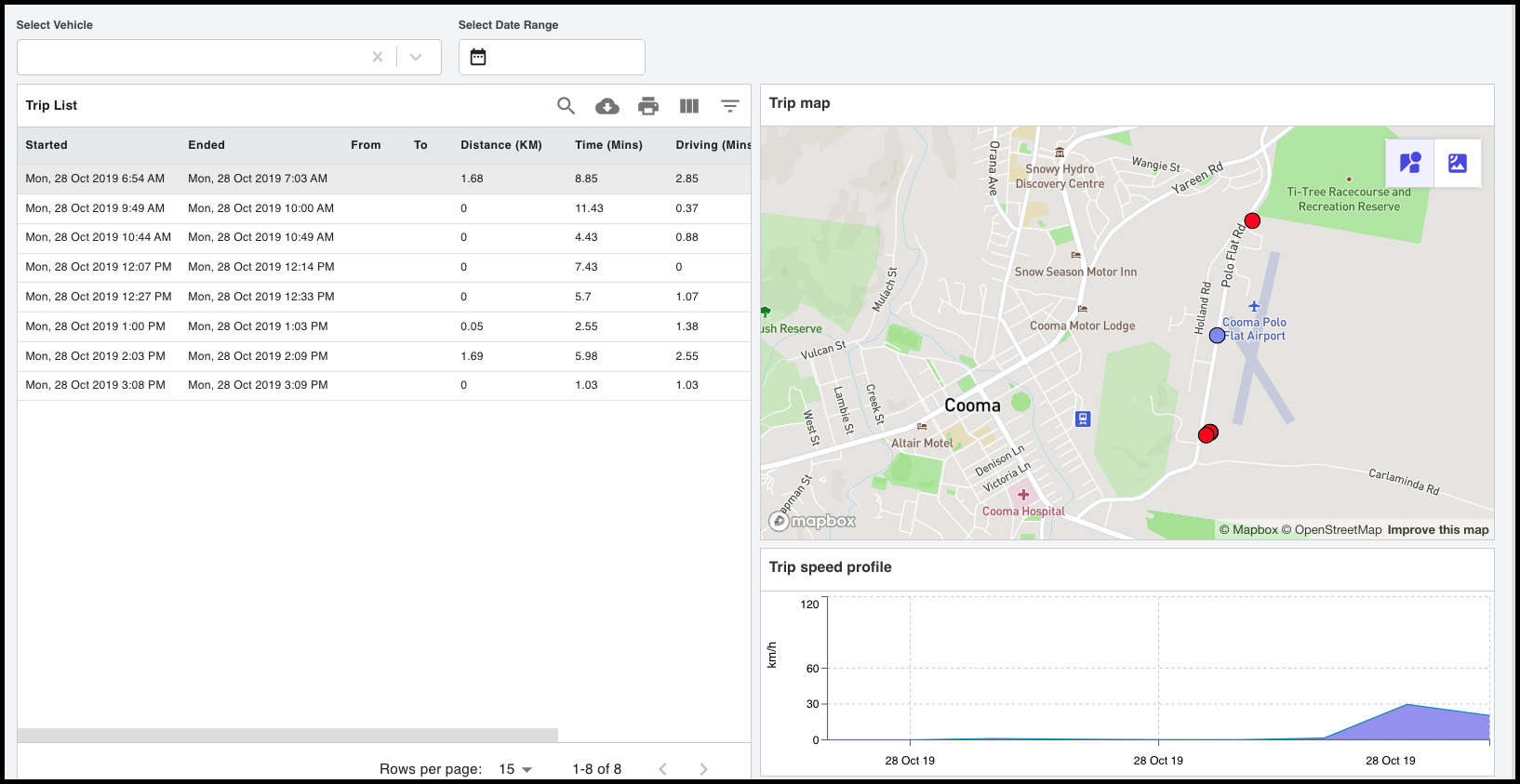Click the print icon in Trip List
Viewport: 1520px width, 784px height.
pyautogui.click(x=648, y=106)
